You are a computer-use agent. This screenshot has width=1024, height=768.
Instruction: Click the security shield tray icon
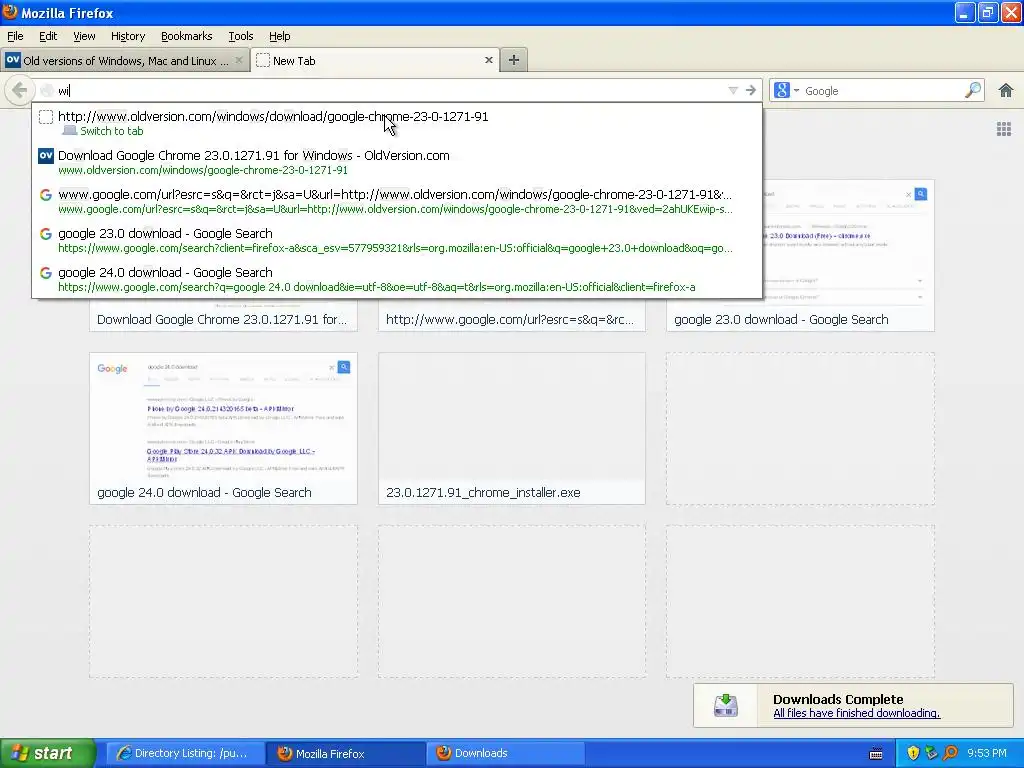pos(913,753)
